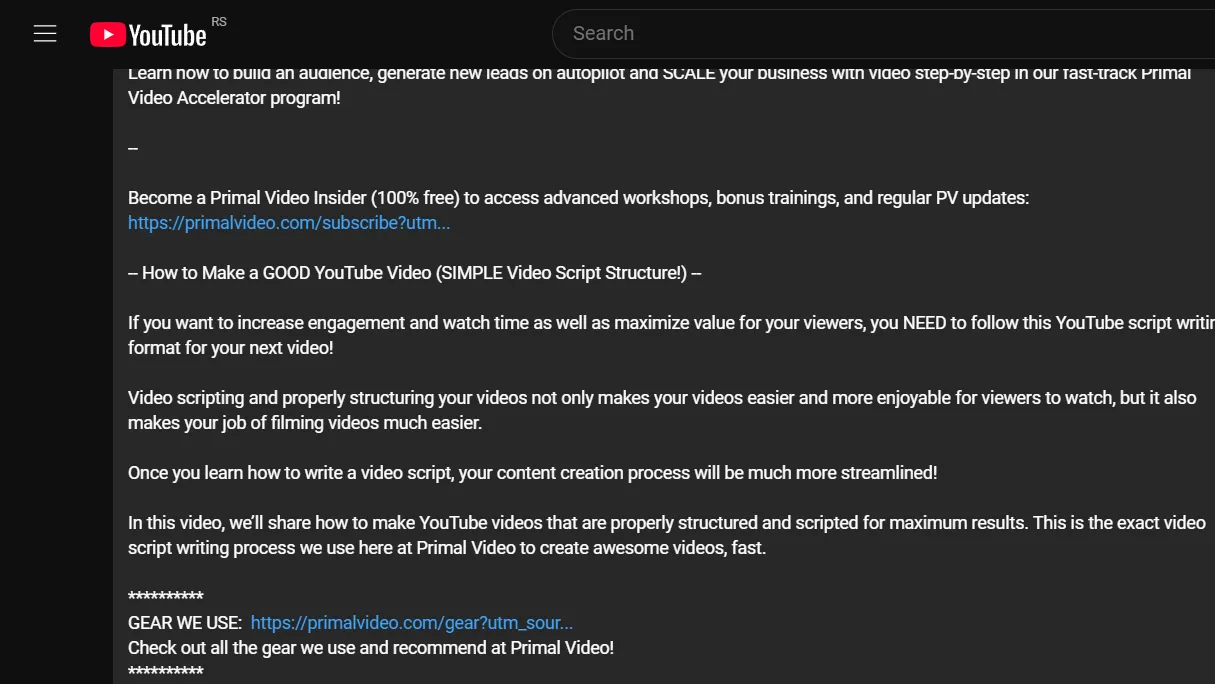Click the "How to Make a GOOD YouTube Video" heading
1215x684 pixels.
(x=414, y=273)
